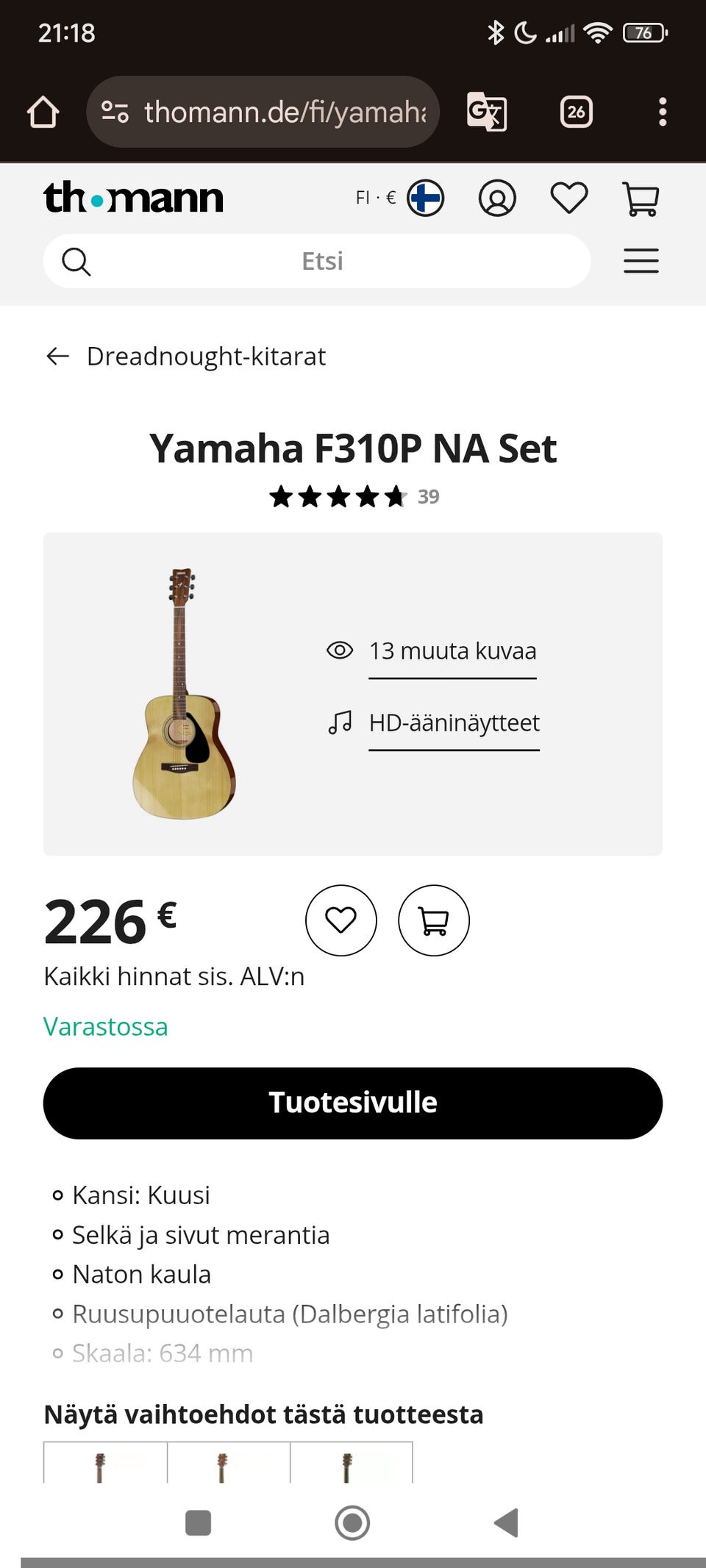Go back to Dreadnought-kitarat category
The image size is (706, 1568).
[x=186, y=357]
